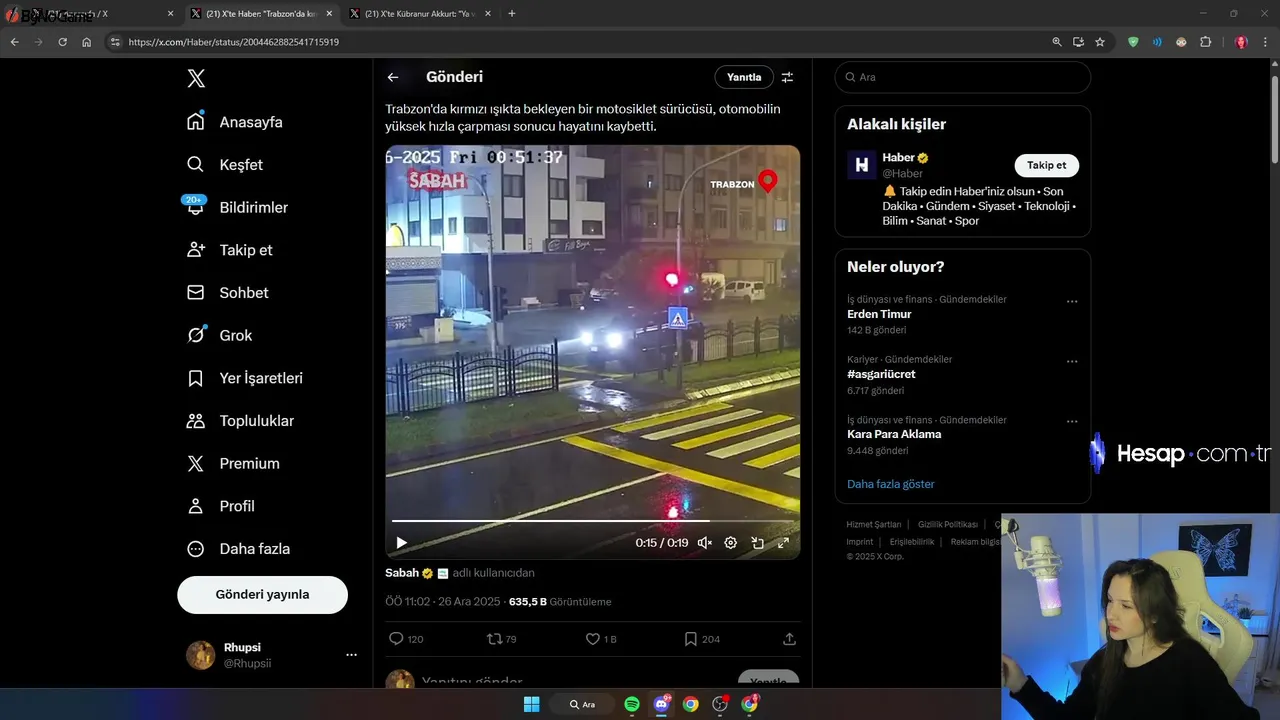The width and height of the screenshot is (1280, 720).
Task: Open options for #asgariücret trend
Action: 1072,361
